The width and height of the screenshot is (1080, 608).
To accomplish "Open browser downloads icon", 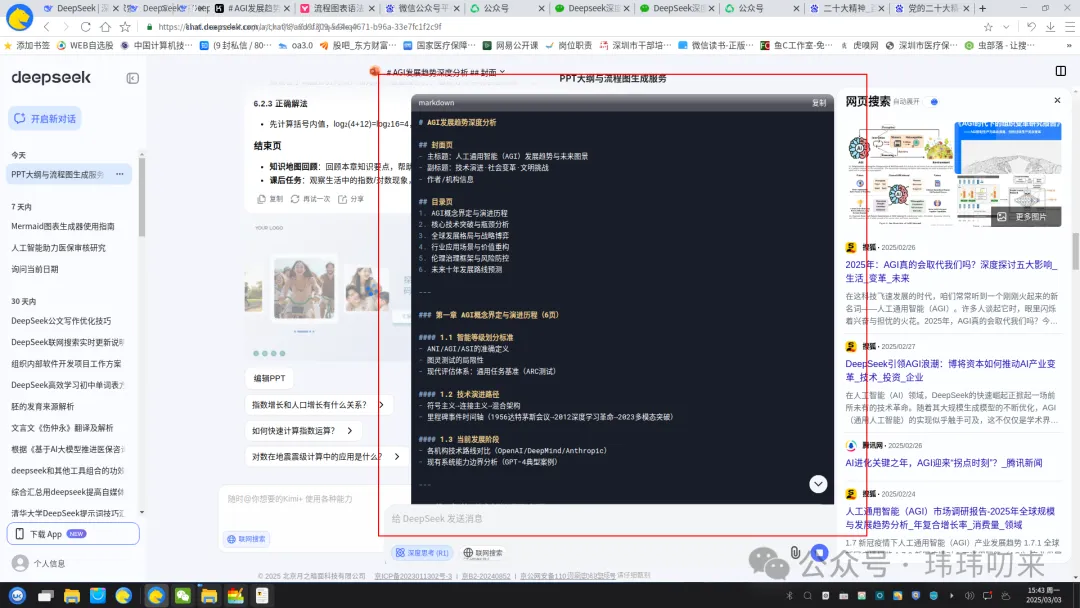I will 1050,27.
